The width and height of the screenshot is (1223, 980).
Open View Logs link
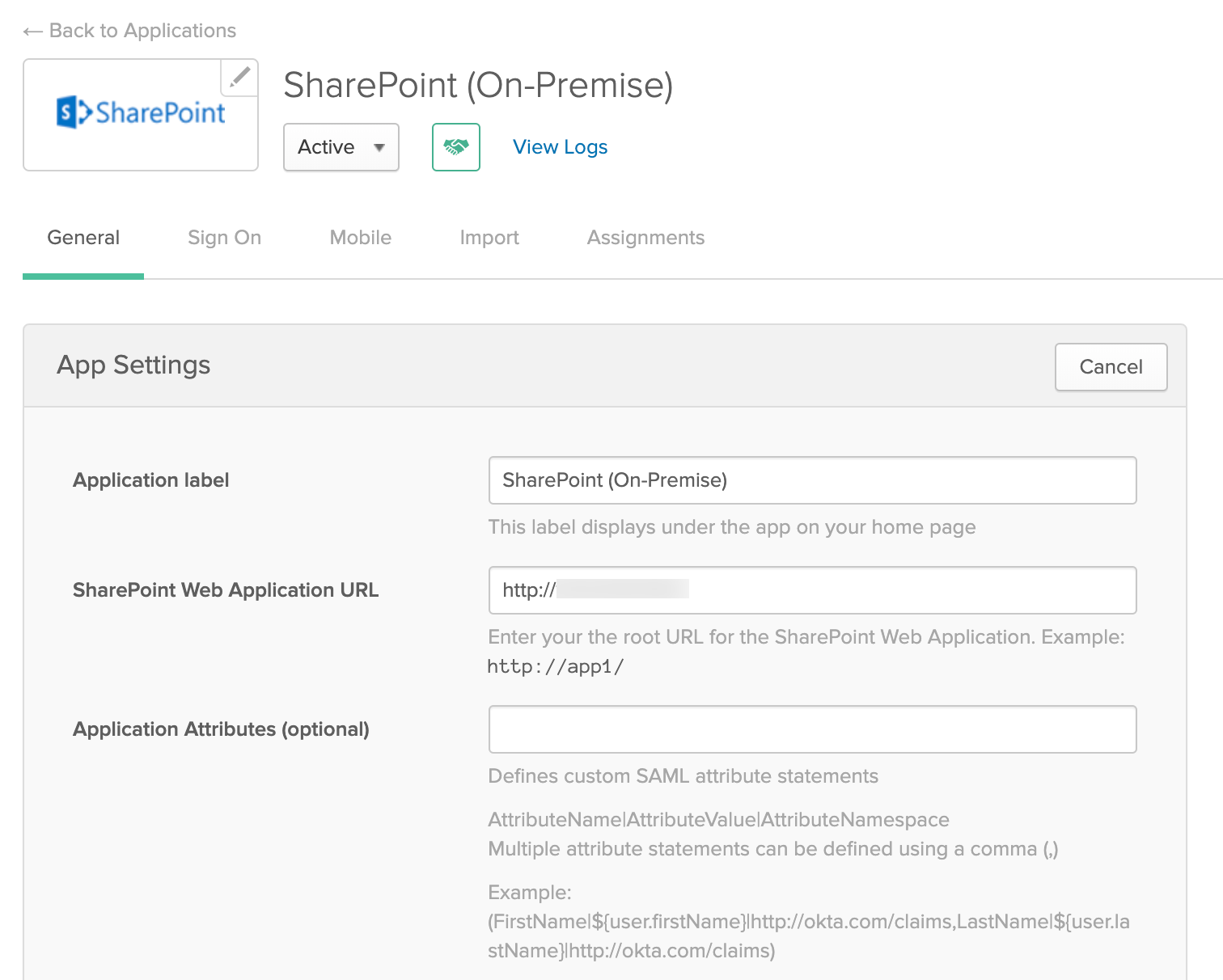pyautogui.click(x=560, y=147)
